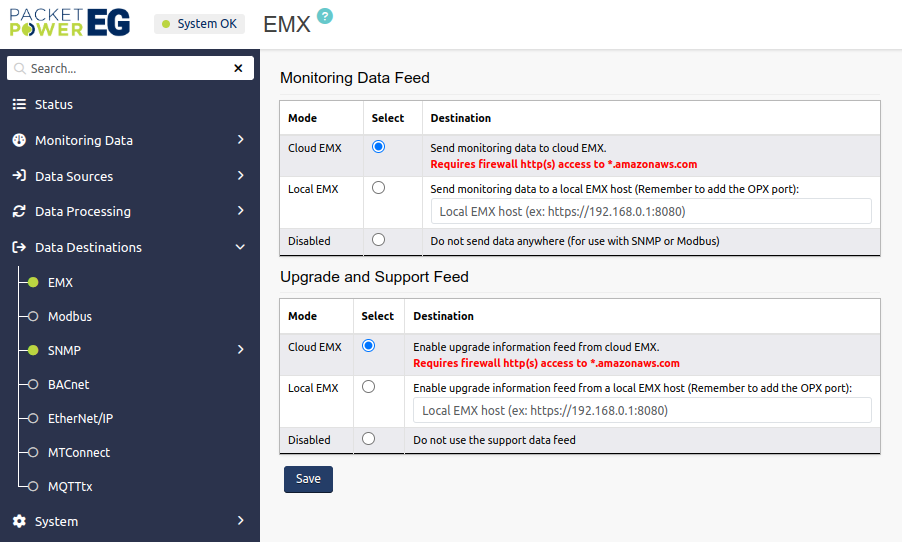Screen dimensions: 902x542
Task: Click the Save button
Action: point(308,479)
